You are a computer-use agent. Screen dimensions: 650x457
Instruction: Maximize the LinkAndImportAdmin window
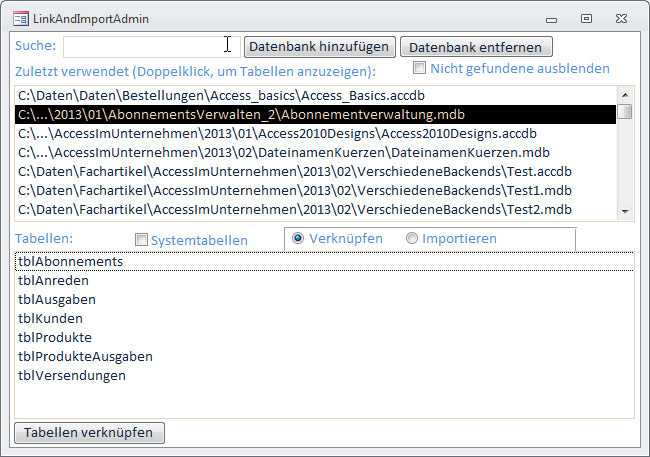click(586, 18)
